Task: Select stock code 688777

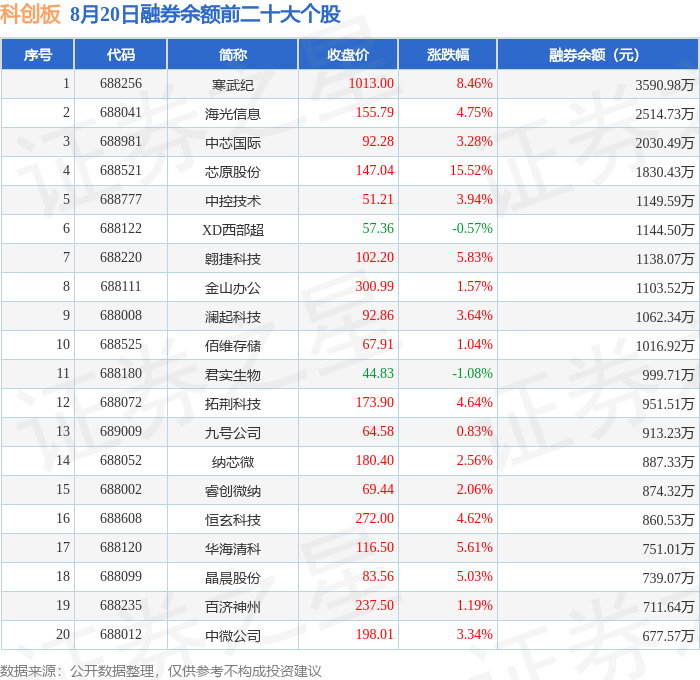Action: [x=121, y=200]
